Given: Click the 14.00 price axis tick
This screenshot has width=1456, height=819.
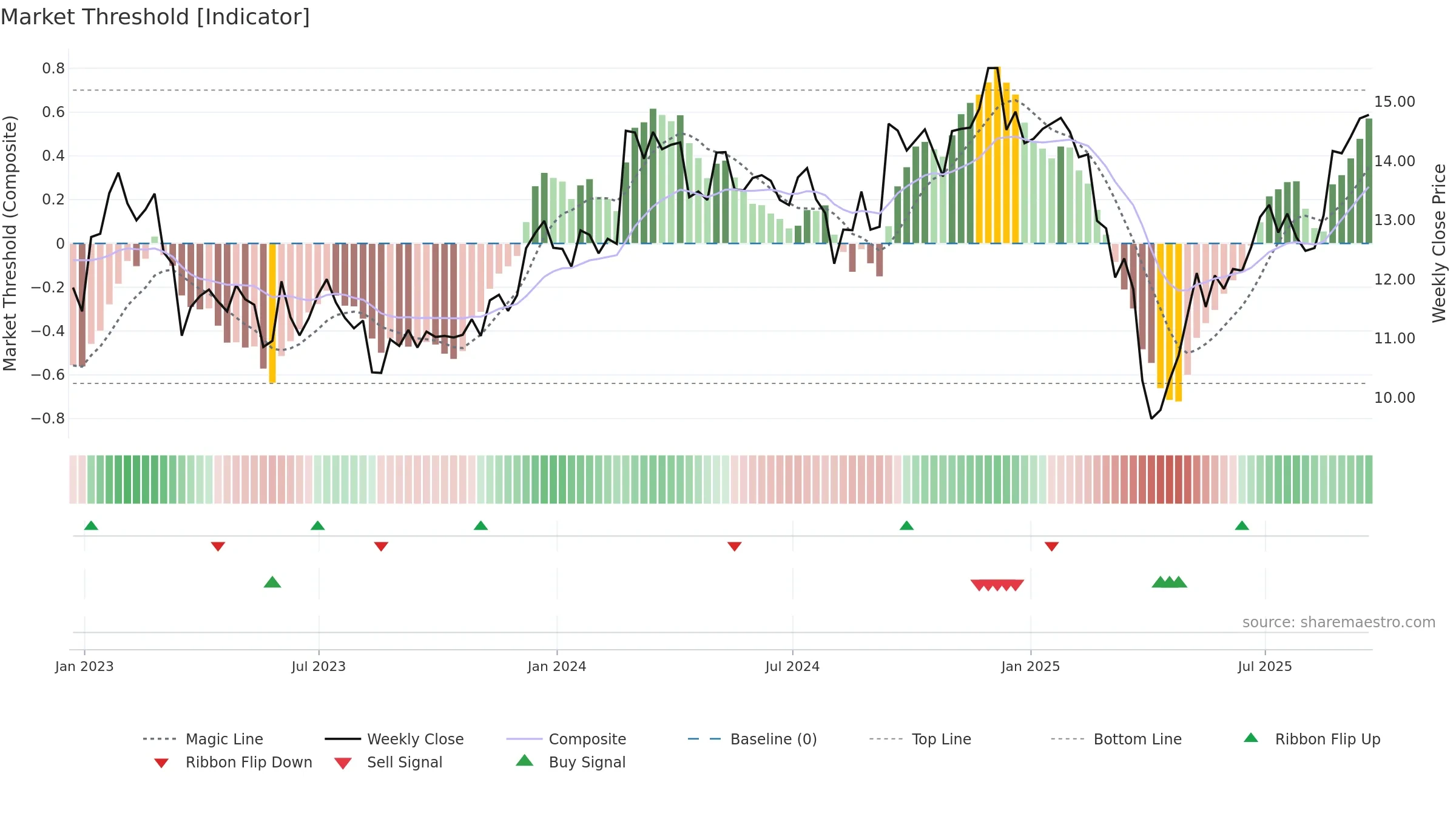Looking at the screenshot, I should [1395, 161].
